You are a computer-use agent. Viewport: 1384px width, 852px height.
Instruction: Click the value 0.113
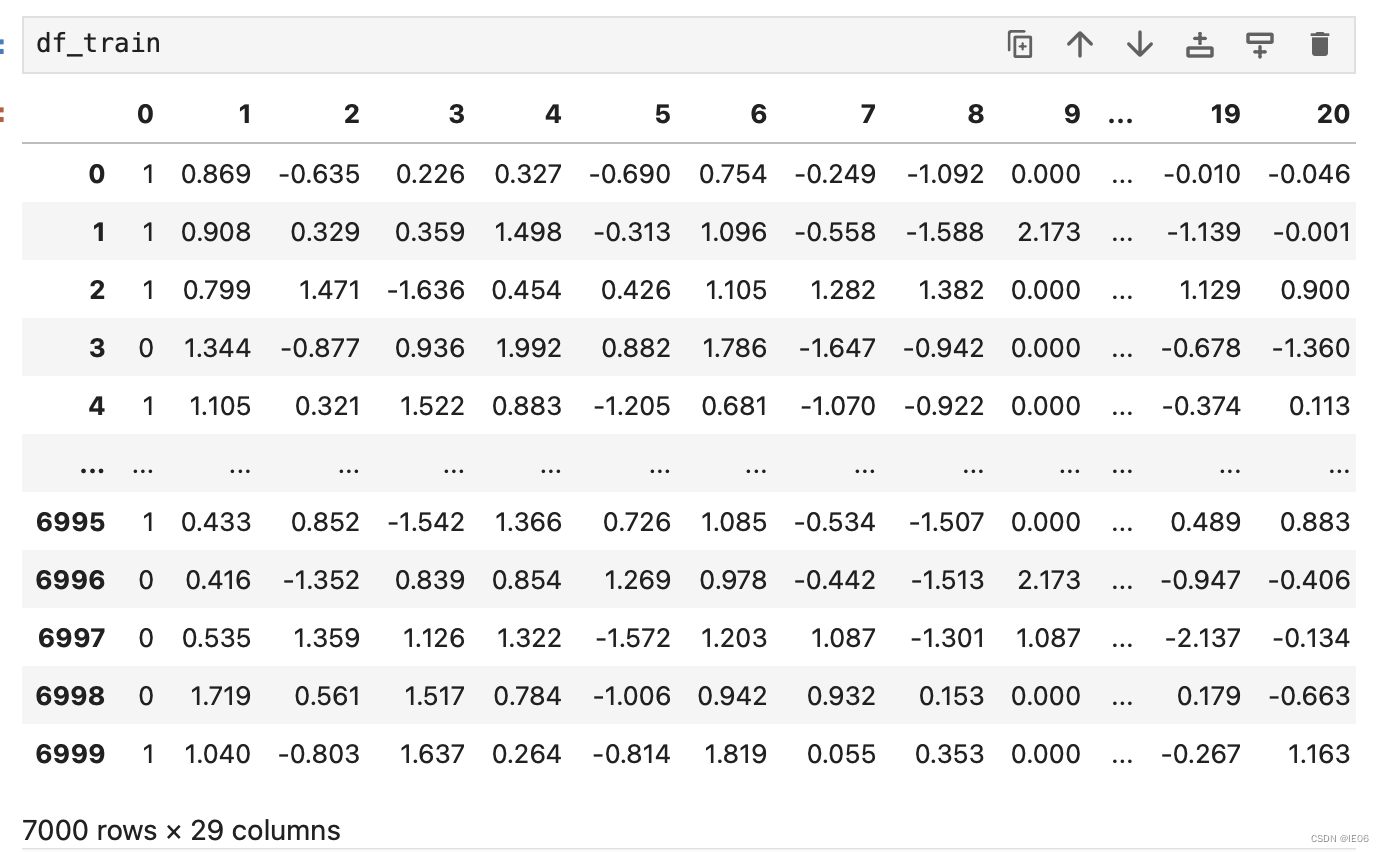[x=1319, y=406]
